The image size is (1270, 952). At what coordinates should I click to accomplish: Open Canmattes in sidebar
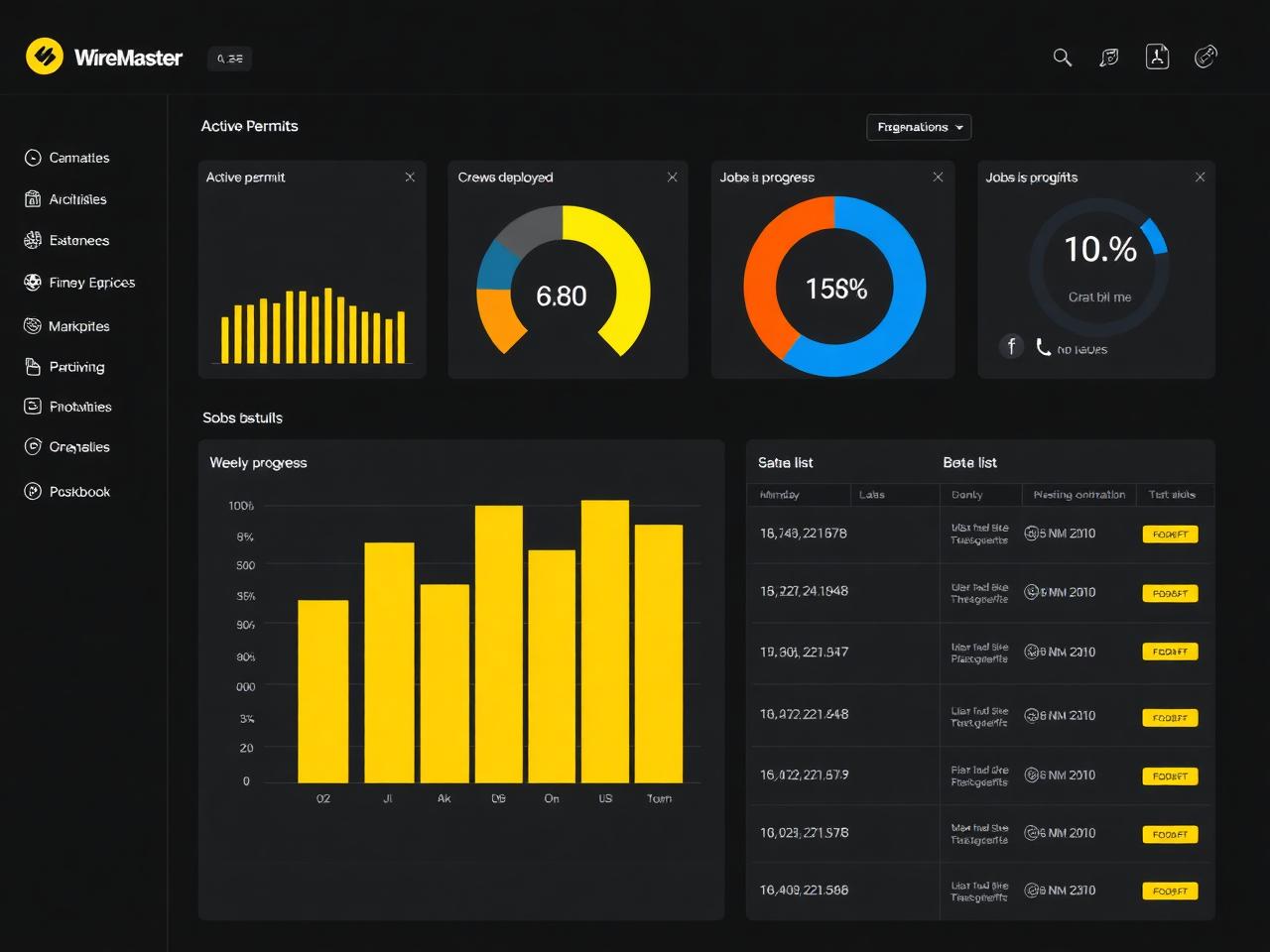pos(79,158)
